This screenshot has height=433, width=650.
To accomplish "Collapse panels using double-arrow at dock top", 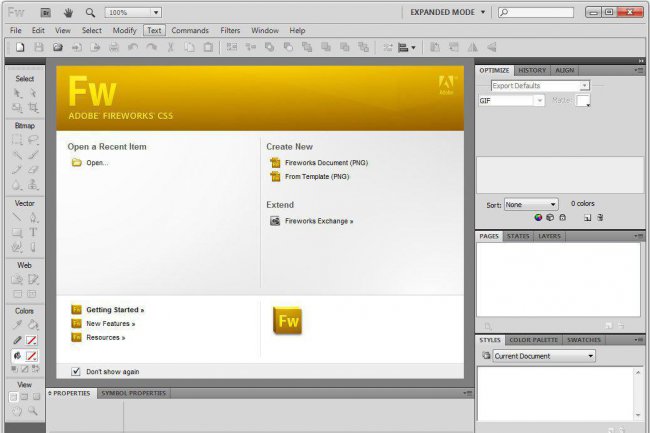I will click(640, 60).
